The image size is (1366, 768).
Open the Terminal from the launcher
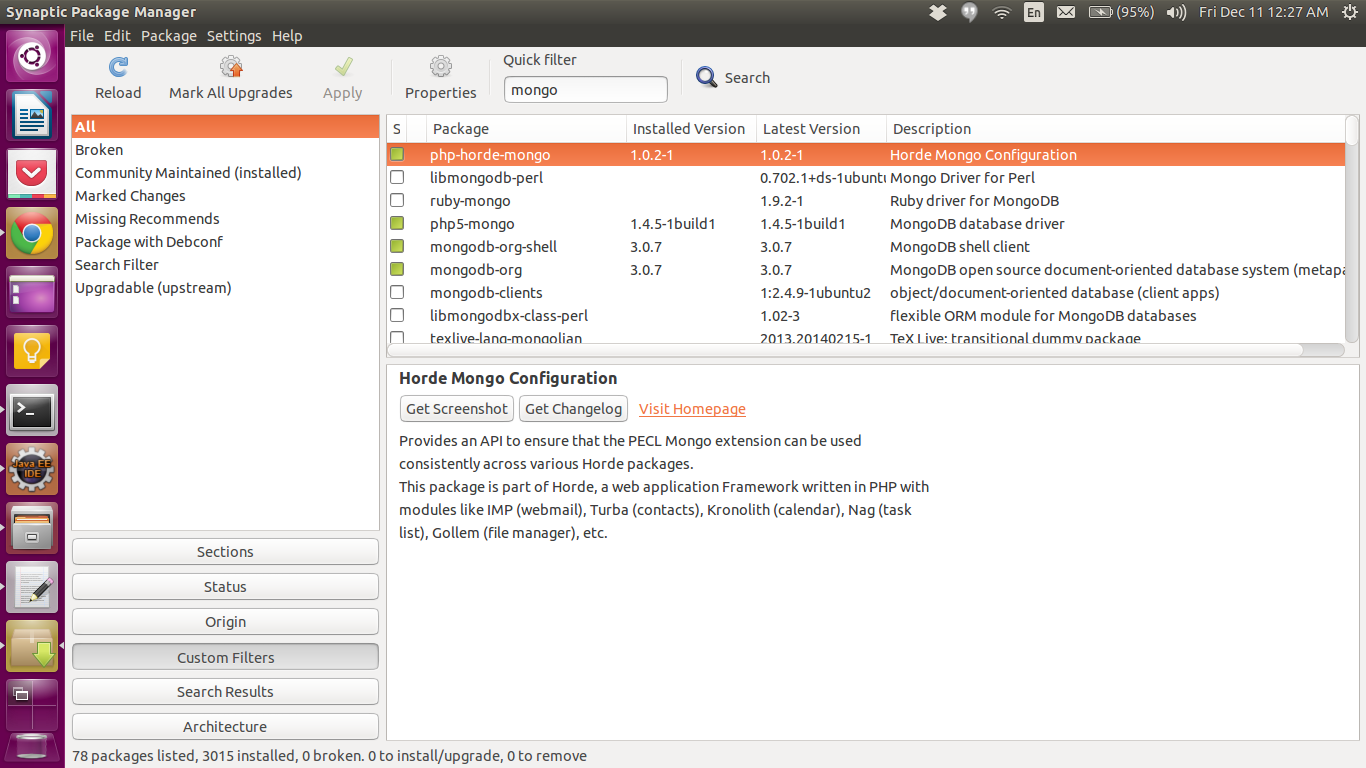(x=32, y=411)
